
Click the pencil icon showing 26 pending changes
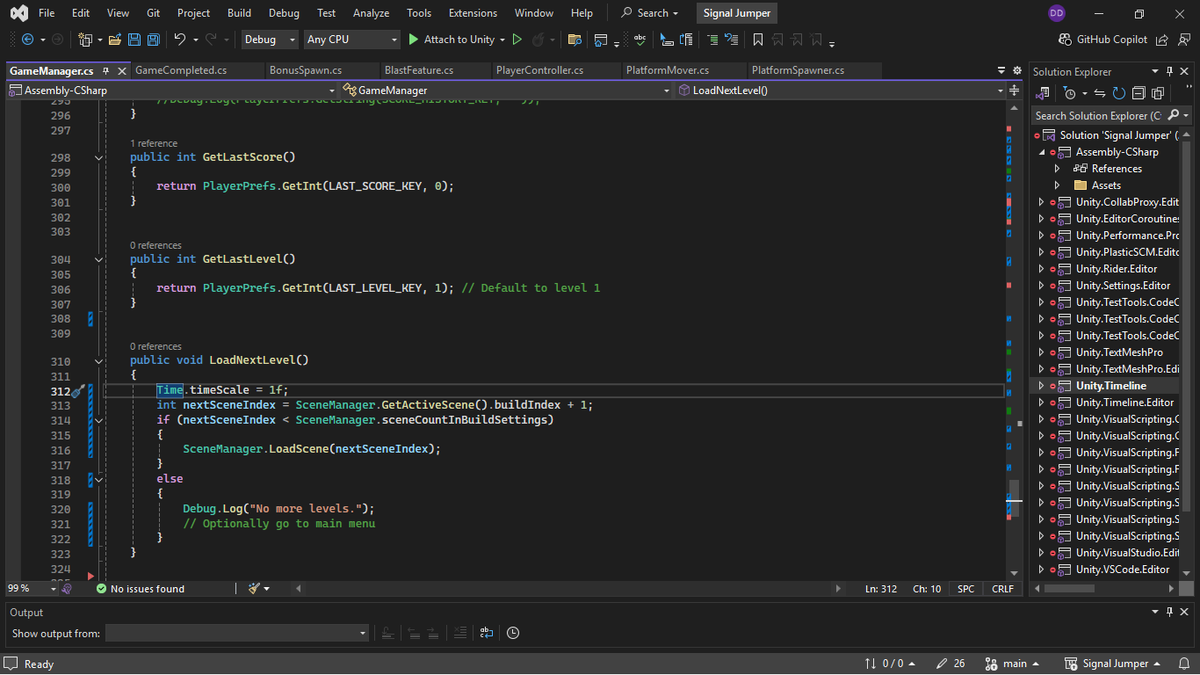tap(951, 663)
